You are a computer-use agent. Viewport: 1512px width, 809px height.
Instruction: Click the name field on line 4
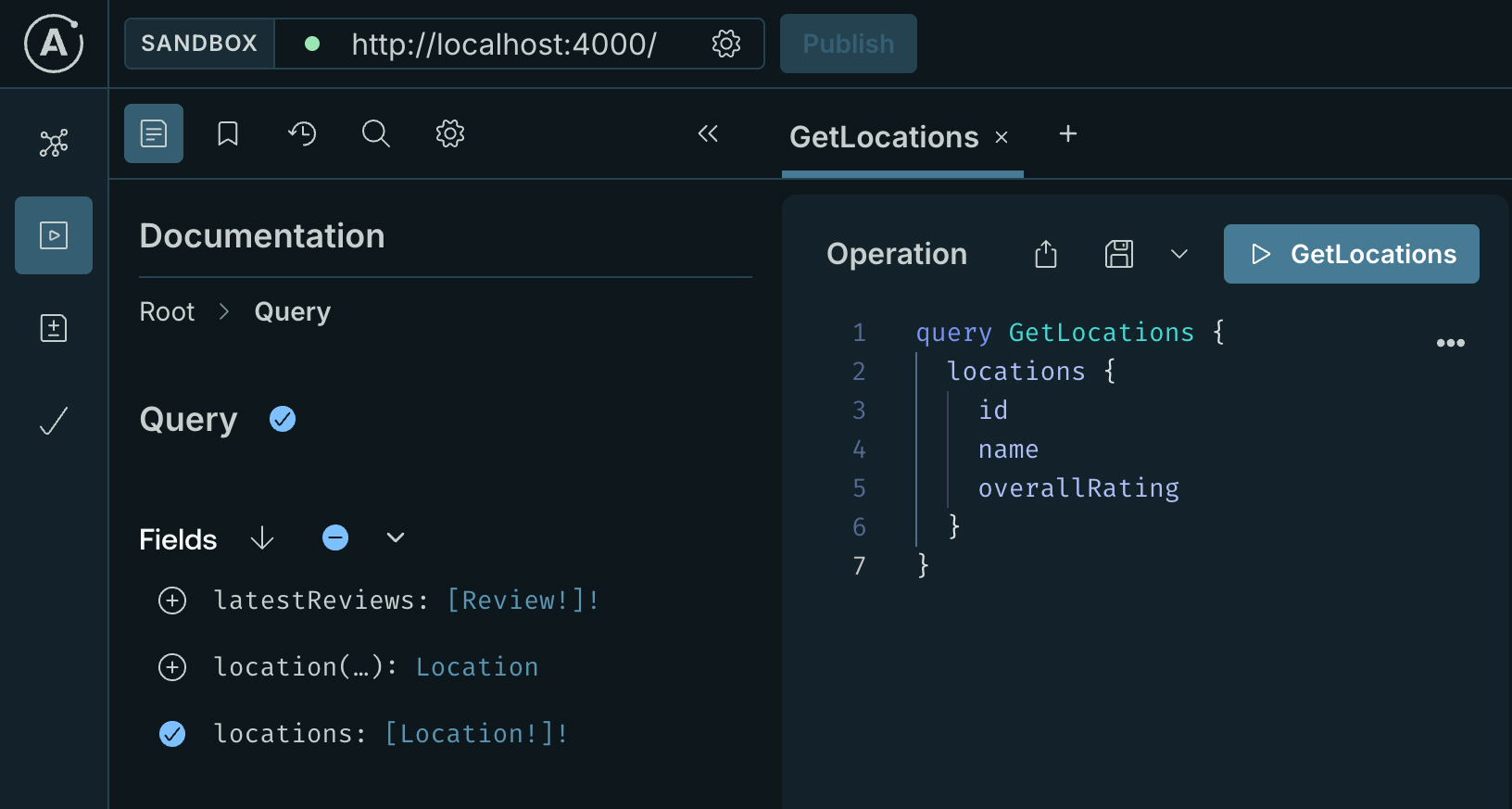[1008, 449]
